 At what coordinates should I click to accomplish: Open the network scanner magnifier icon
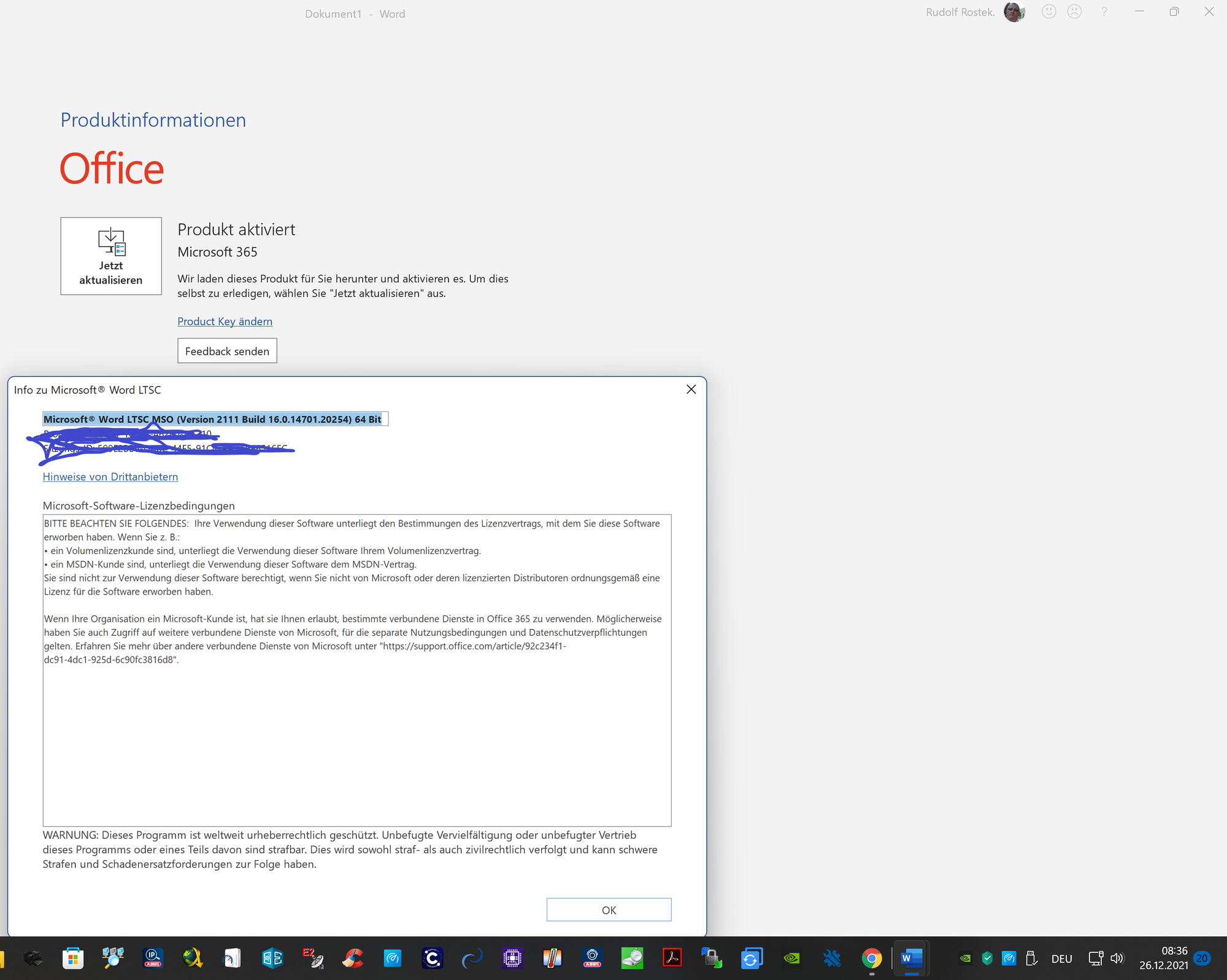tap(113, 959)
